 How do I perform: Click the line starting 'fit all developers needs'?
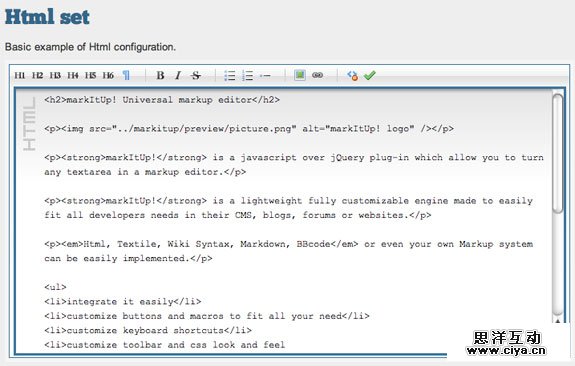tap(238, 215)
